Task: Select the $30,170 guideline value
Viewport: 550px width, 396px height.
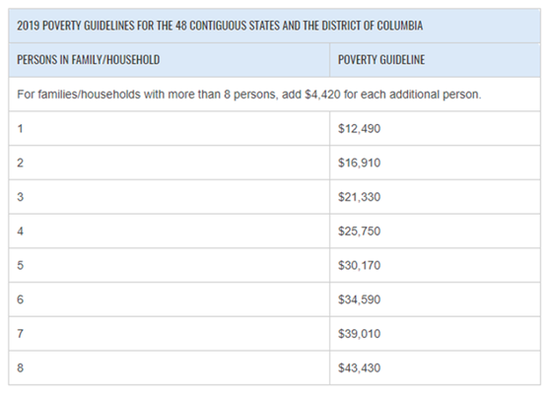Action: (x=359, y=265)
